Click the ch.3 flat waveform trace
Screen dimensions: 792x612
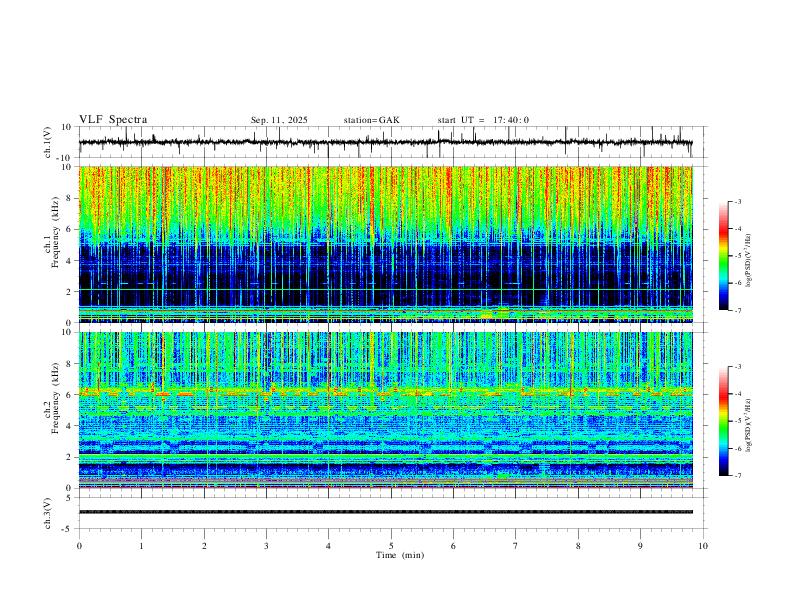point(386,512)
